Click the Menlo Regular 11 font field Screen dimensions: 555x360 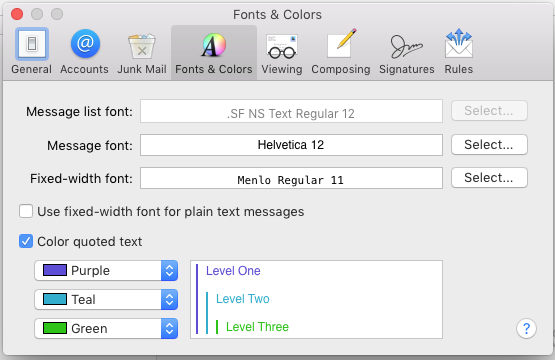(291, 178)
